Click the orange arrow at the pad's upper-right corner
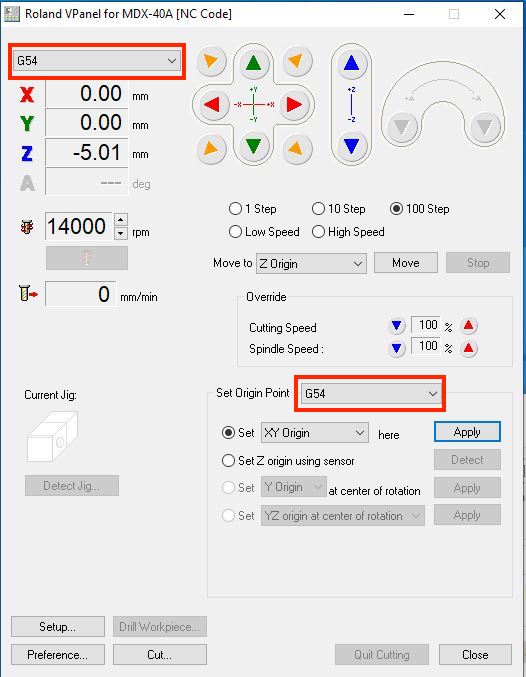 point(296,61)
